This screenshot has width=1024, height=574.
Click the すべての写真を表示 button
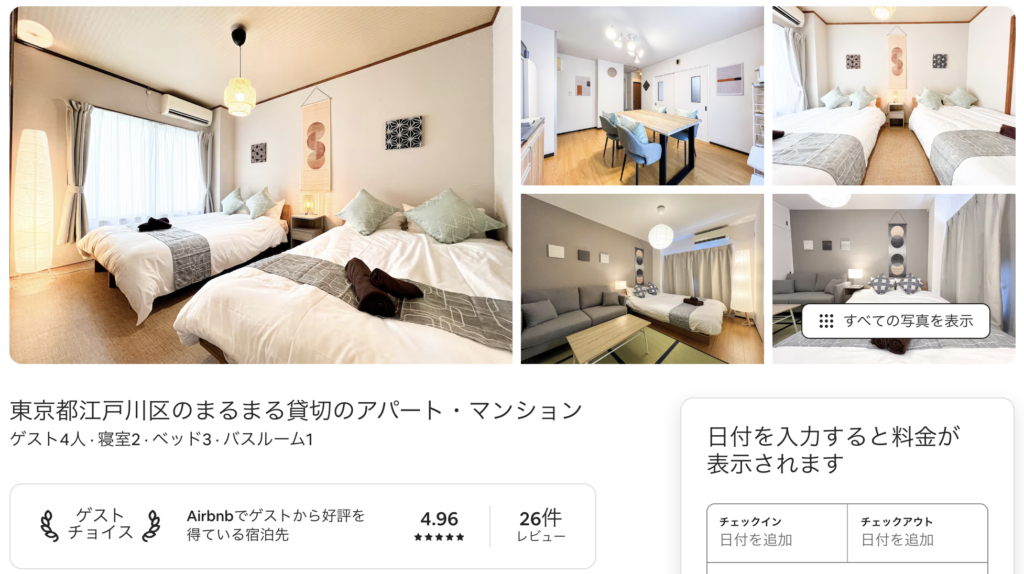click(x=895, y=321)
